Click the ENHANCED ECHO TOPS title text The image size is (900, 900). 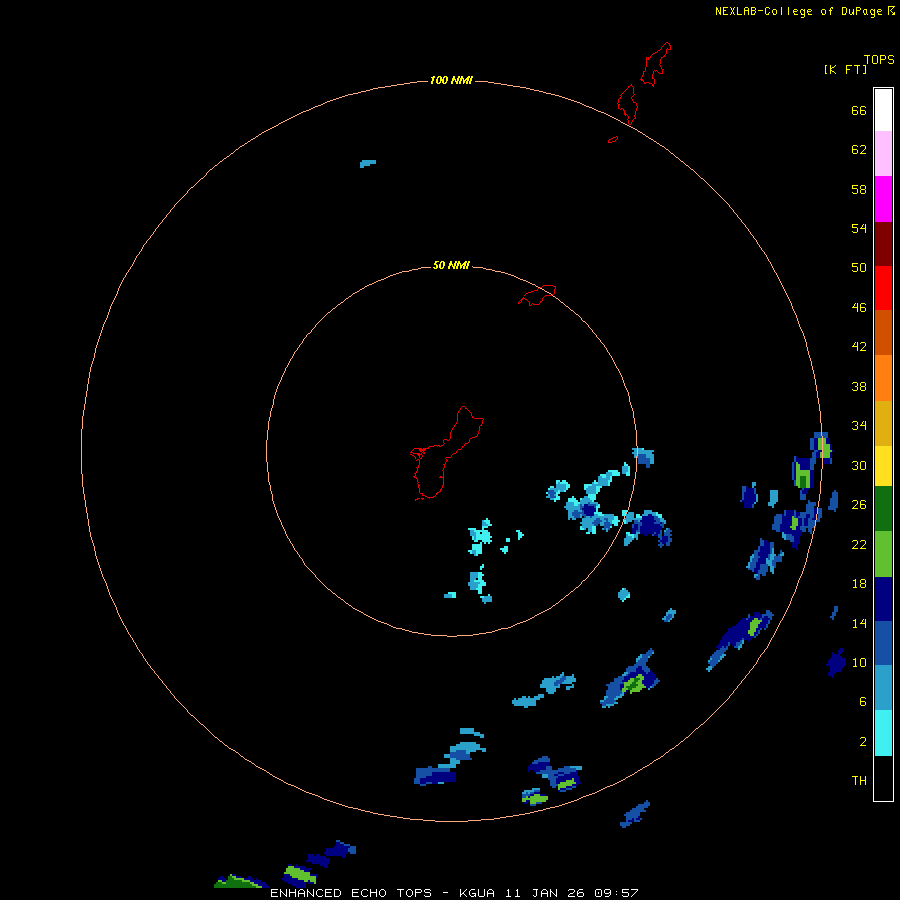[351, 893]
